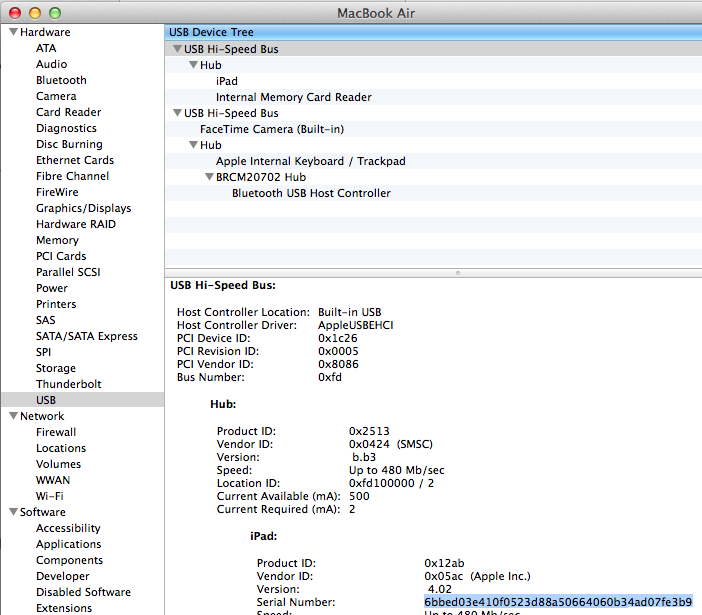
Task: Open Volumes under Network
Action: coord(59,464)
